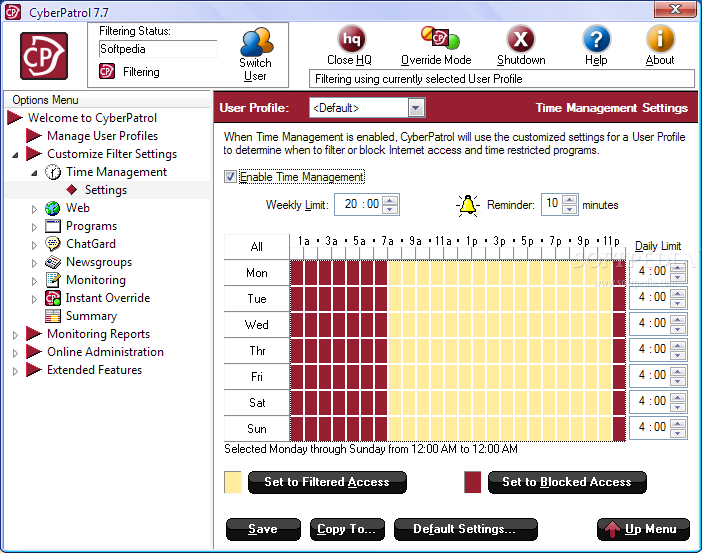
Task: Decrease the Reminder minutes value
Action: pos(569,209)
